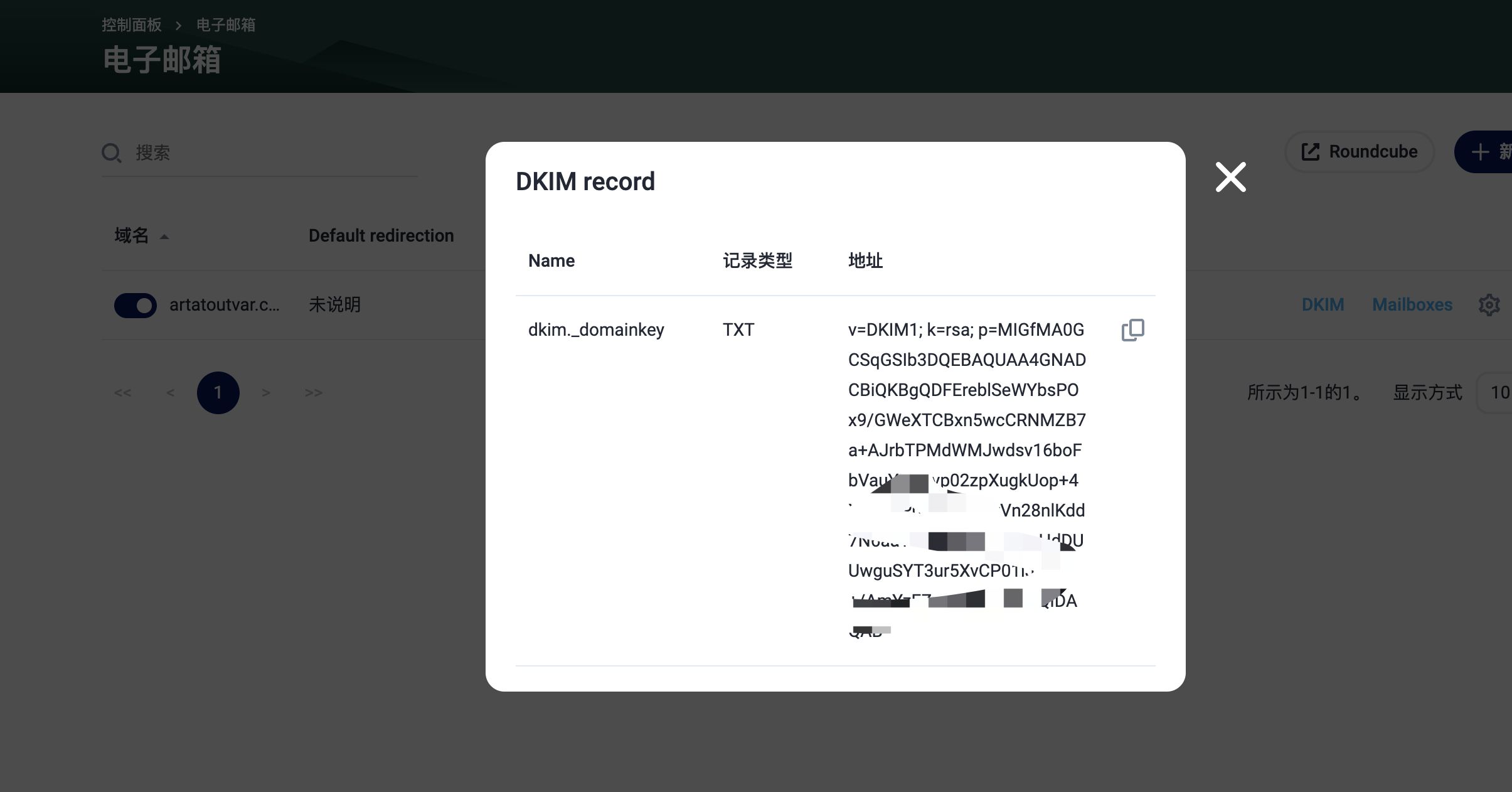Click the search magnifier icon
1512x792 pixels.
coord(112,153)
